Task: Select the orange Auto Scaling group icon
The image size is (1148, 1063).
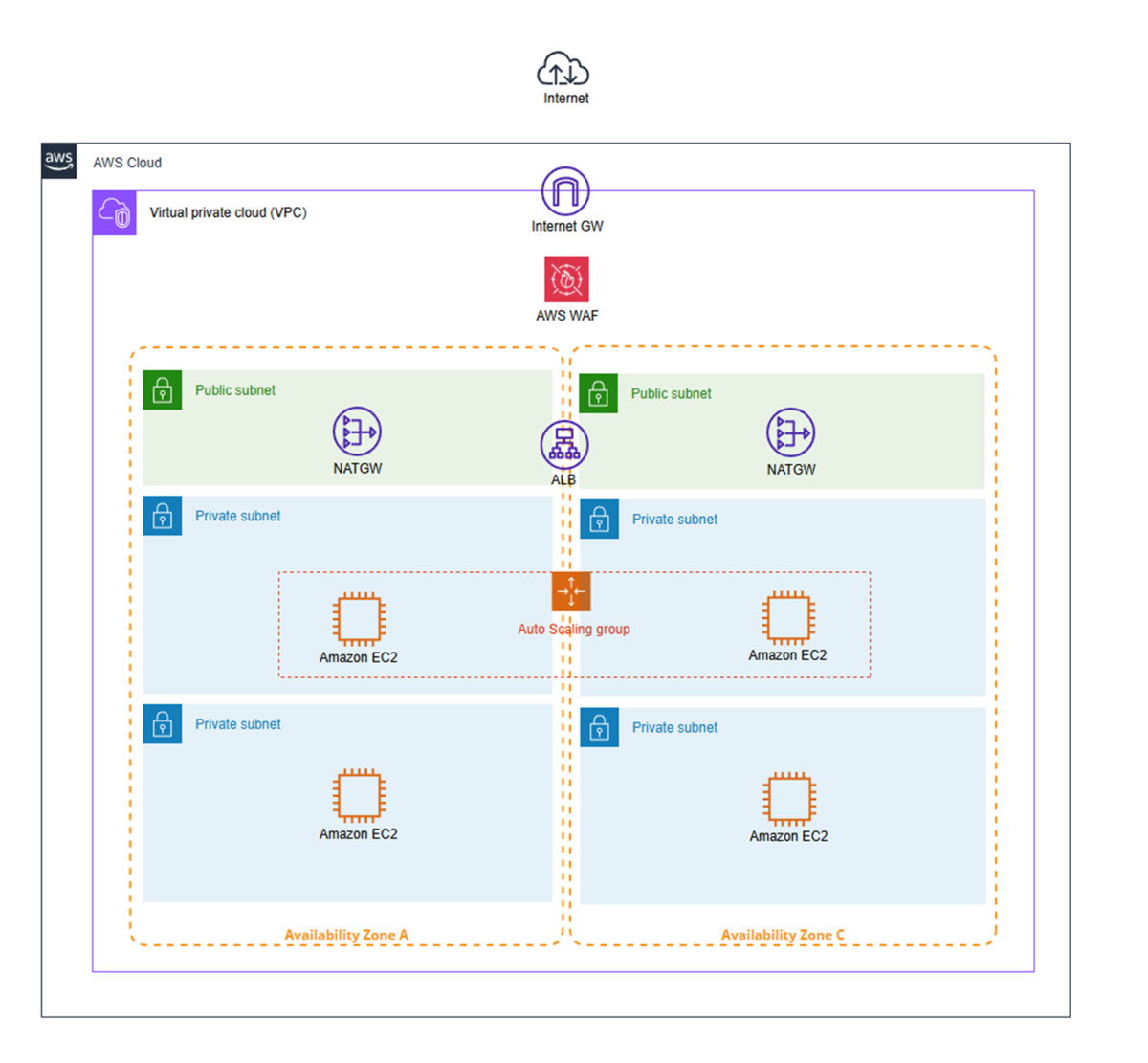Action: pyautogui.click(x=571, y=591)
